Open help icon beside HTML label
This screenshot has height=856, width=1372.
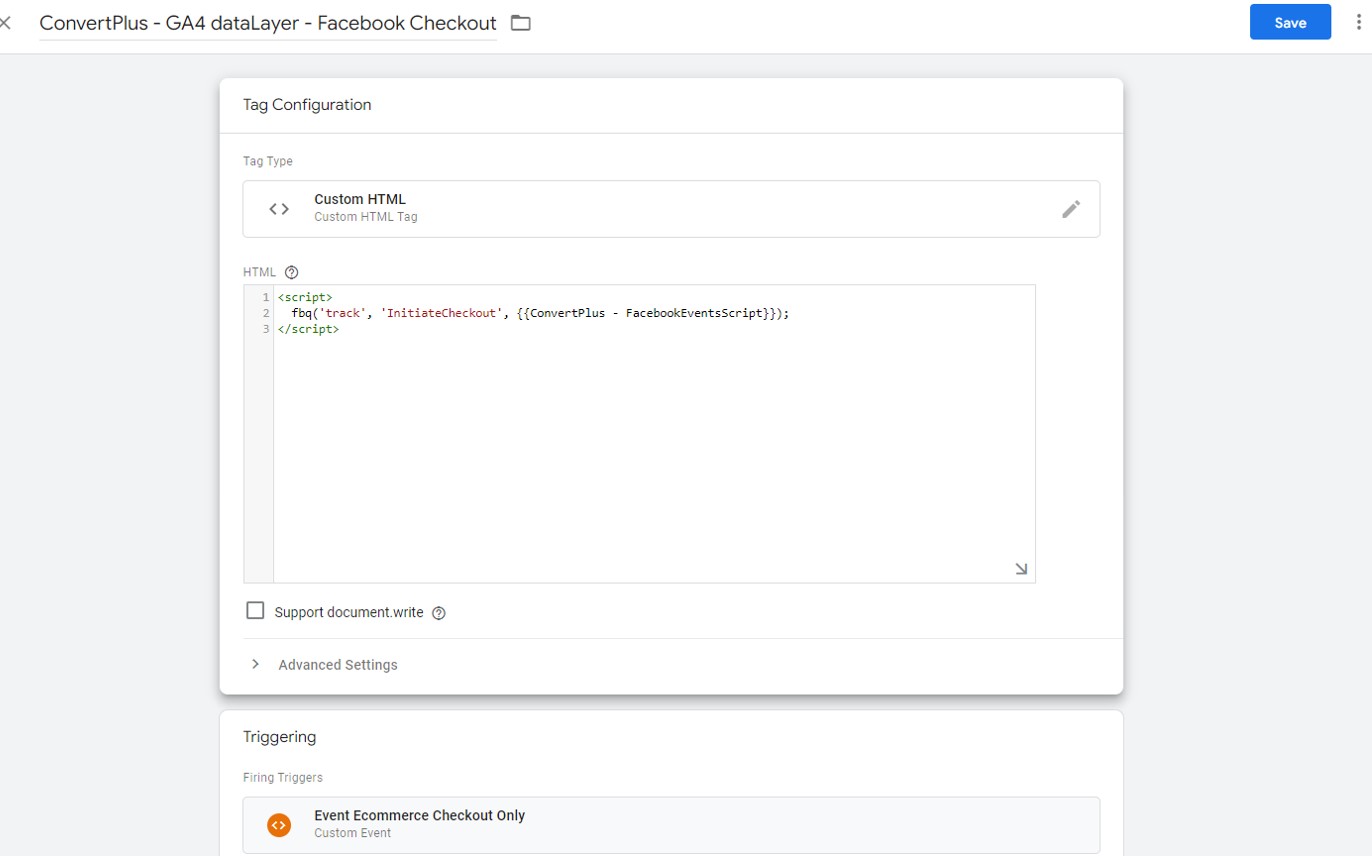click(292, 272)
